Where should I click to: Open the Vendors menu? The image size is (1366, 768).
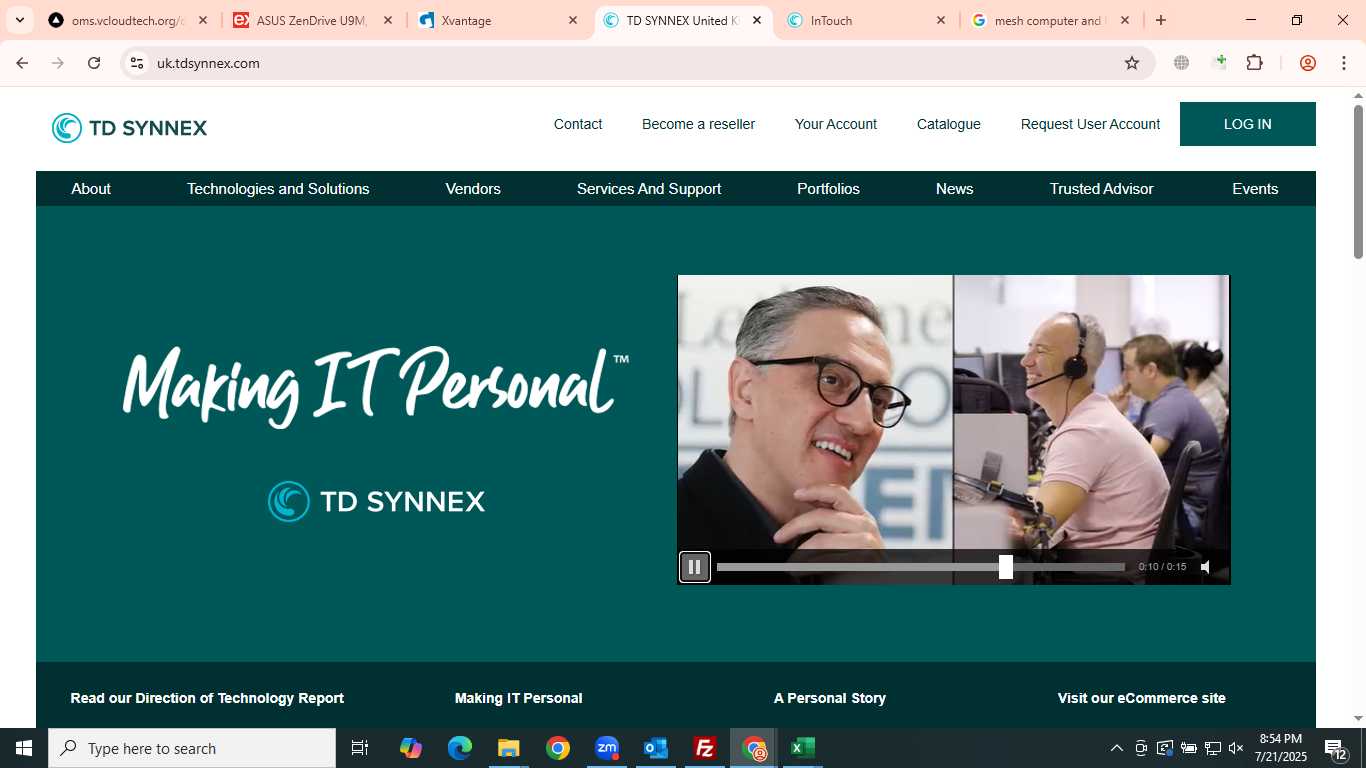point(473,189)
